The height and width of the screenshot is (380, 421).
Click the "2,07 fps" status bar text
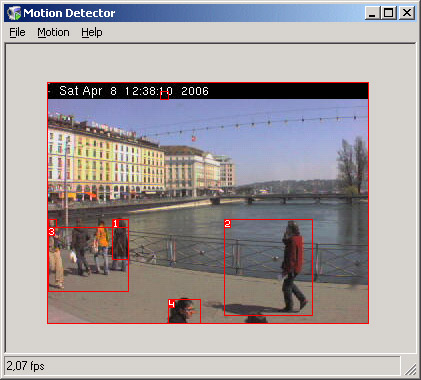25,366
